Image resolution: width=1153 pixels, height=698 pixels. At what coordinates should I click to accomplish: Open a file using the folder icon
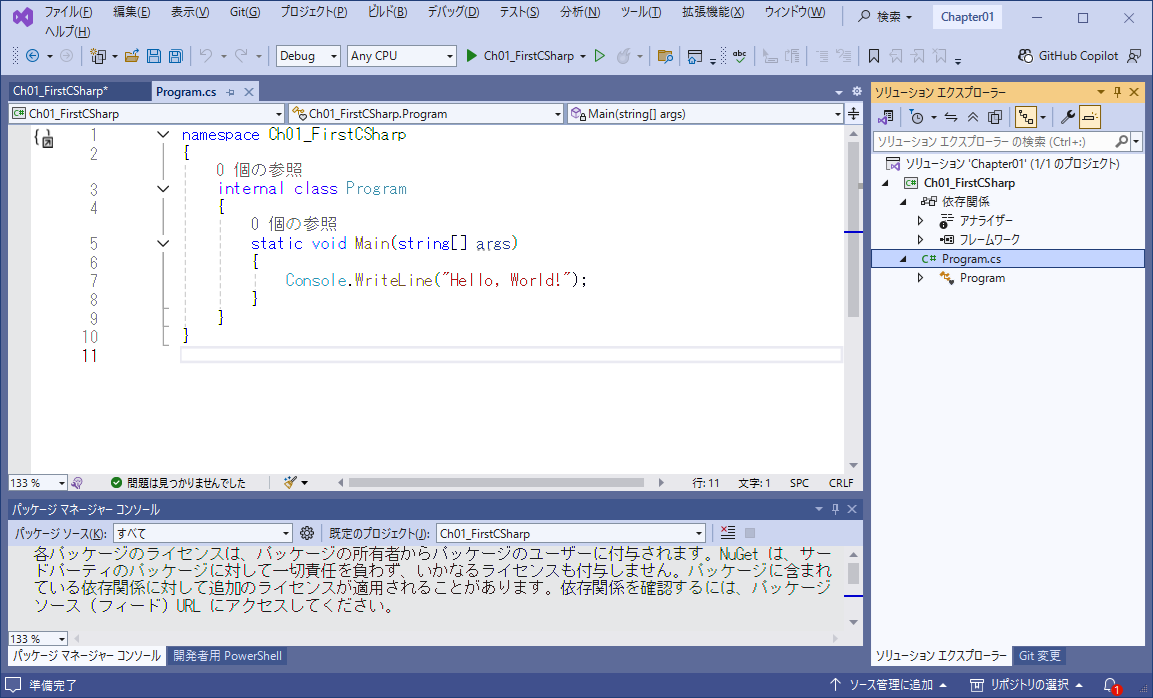(132, 56)
